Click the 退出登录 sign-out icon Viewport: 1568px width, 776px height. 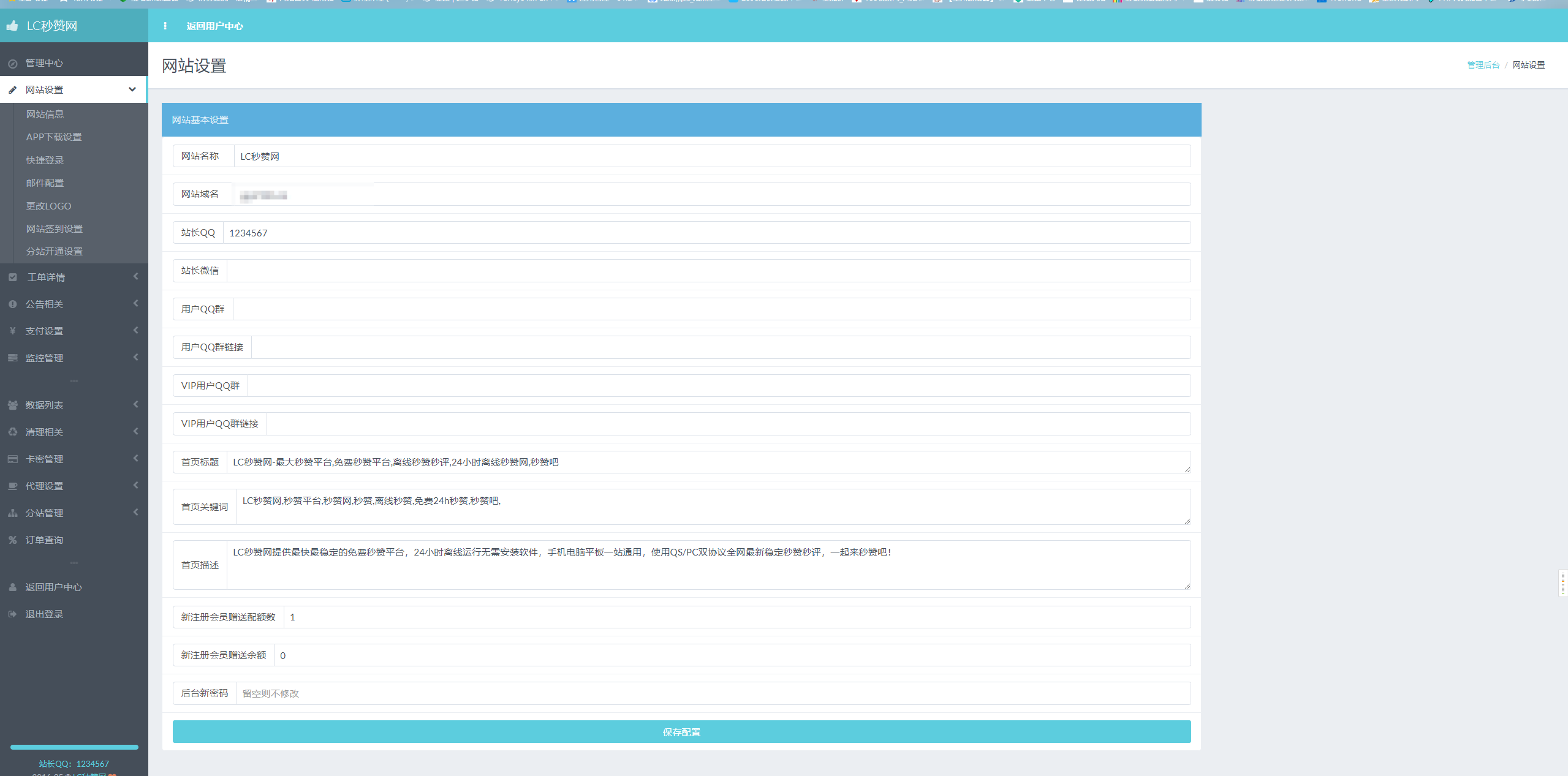click(12, 614)
